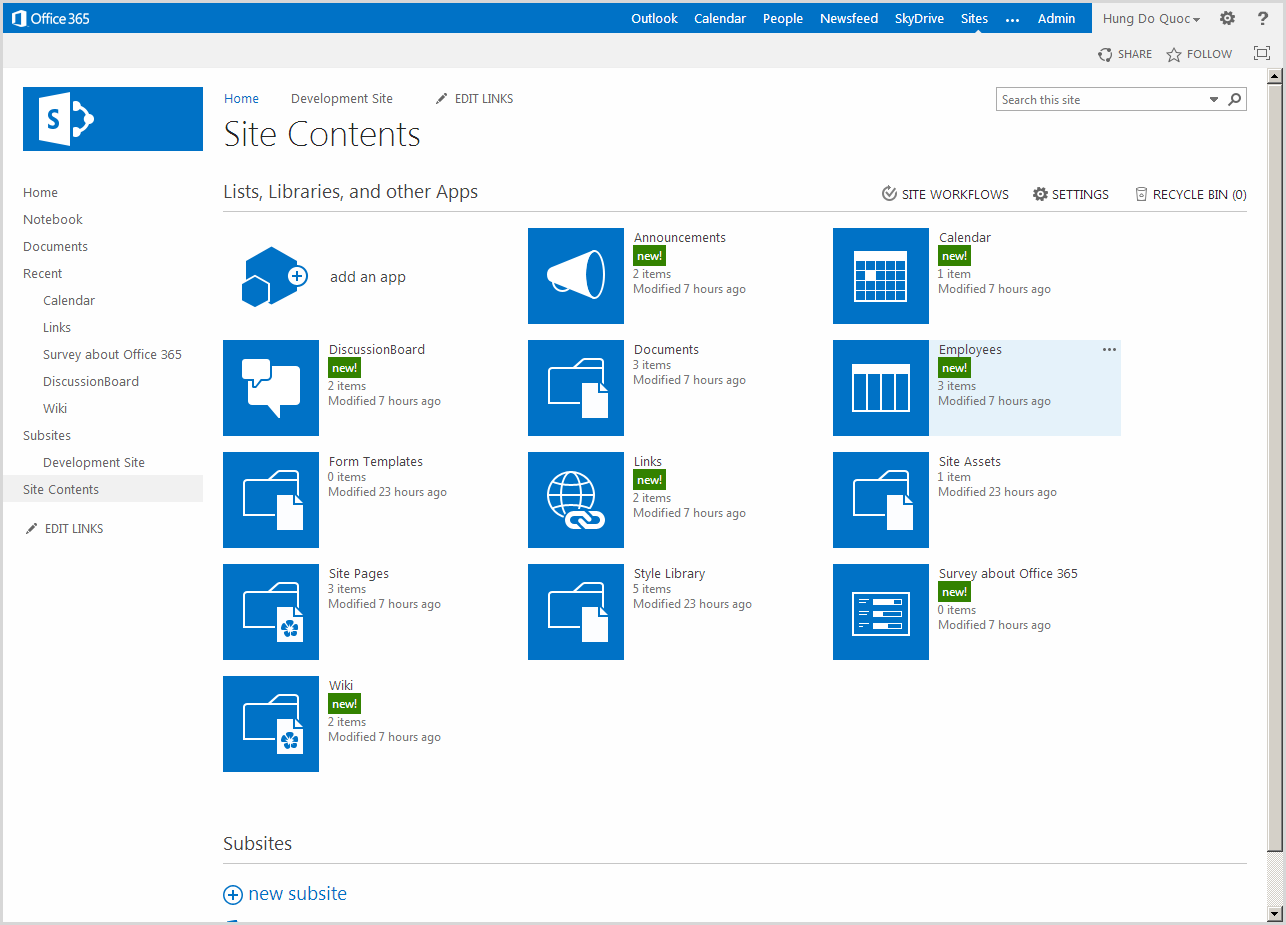The image size is (1286, 925).
Task: Click the Office 365 settings gear
Action: [1227, 17]
